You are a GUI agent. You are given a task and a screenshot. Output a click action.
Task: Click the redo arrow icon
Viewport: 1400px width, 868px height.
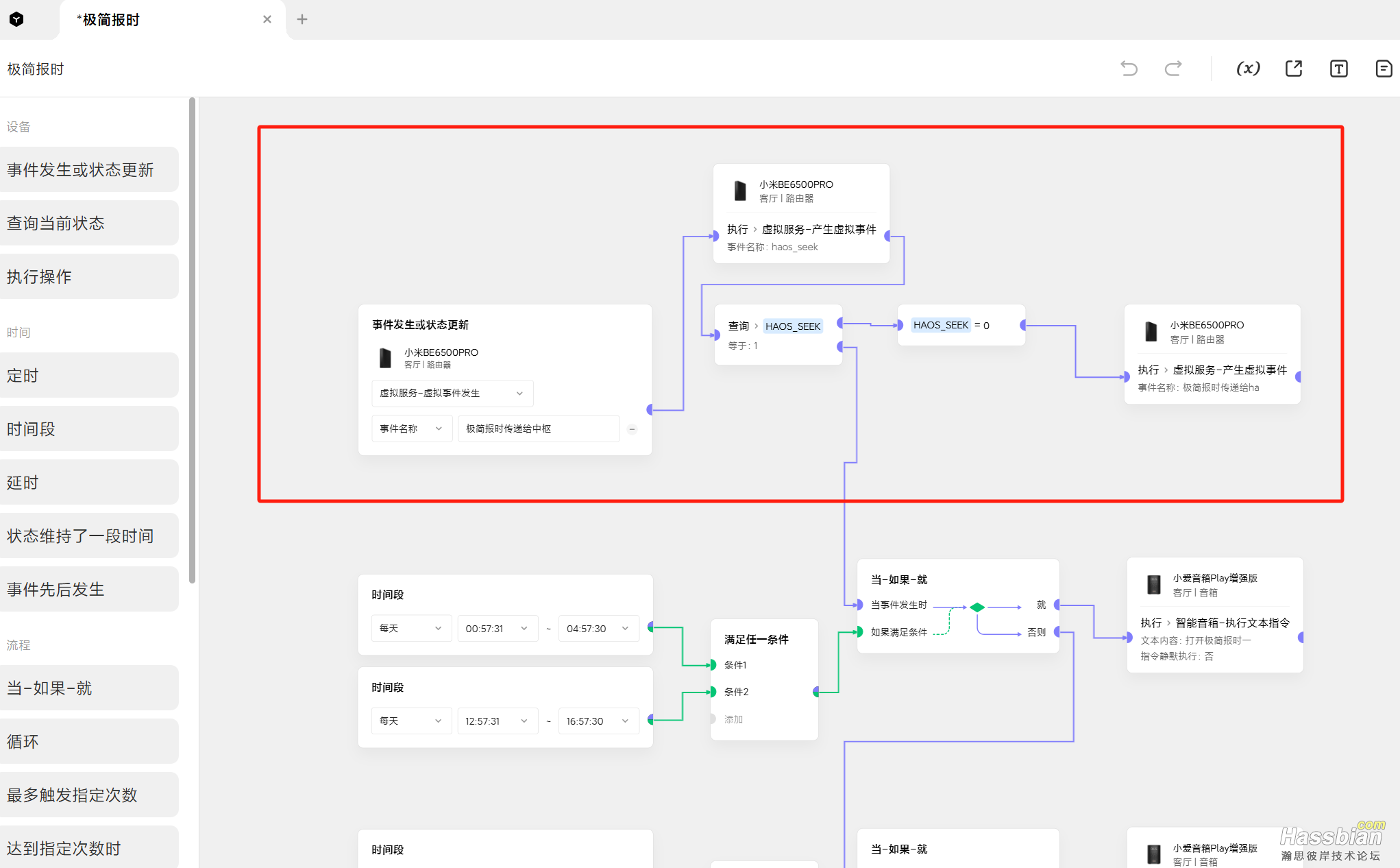[1173, 69]
